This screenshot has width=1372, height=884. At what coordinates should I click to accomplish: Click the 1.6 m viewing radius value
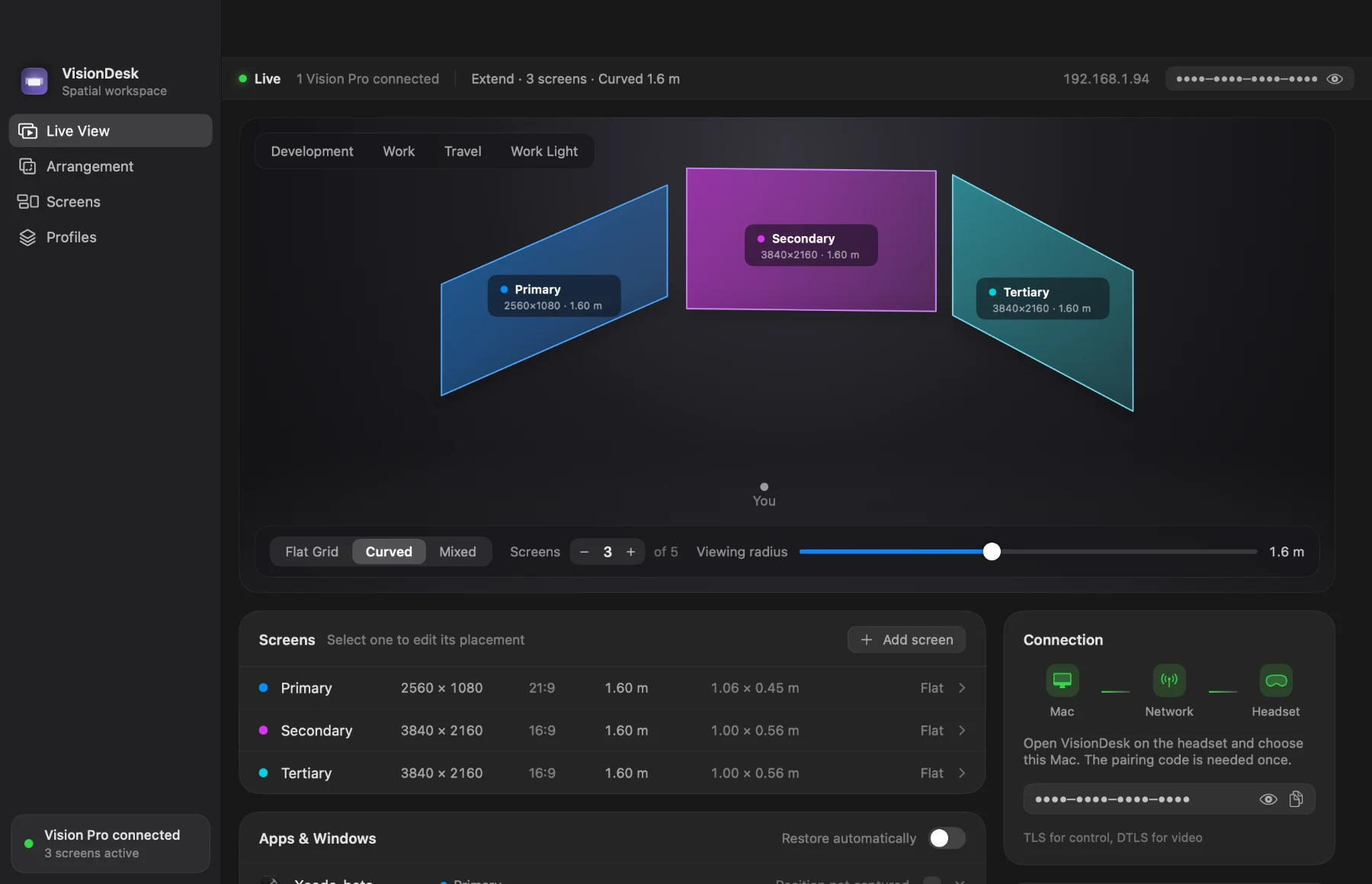[x=1286, y=552]
